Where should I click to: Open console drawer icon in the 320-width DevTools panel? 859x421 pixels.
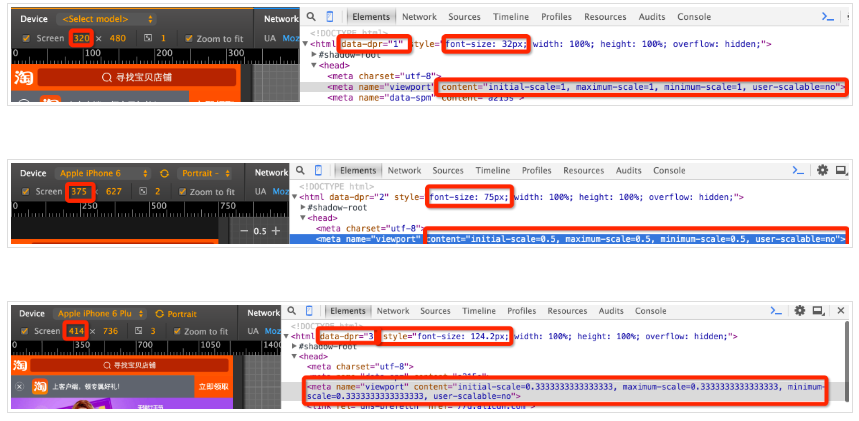tap(827, 16)
